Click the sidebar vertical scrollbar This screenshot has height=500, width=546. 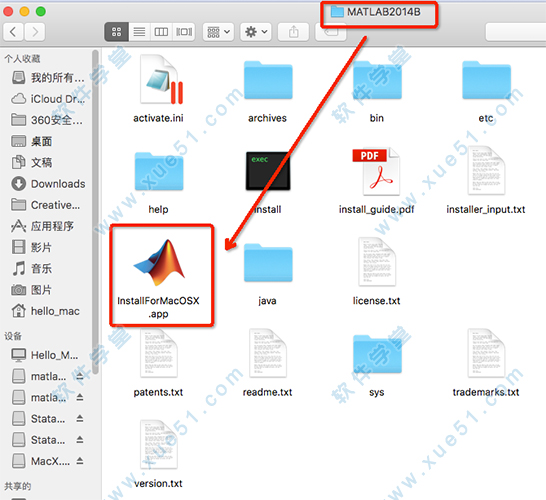95,213
